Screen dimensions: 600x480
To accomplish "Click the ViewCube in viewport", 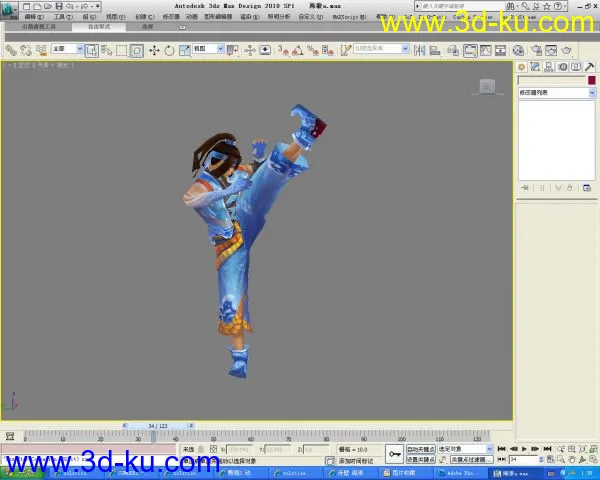I will tap(487, 87).
